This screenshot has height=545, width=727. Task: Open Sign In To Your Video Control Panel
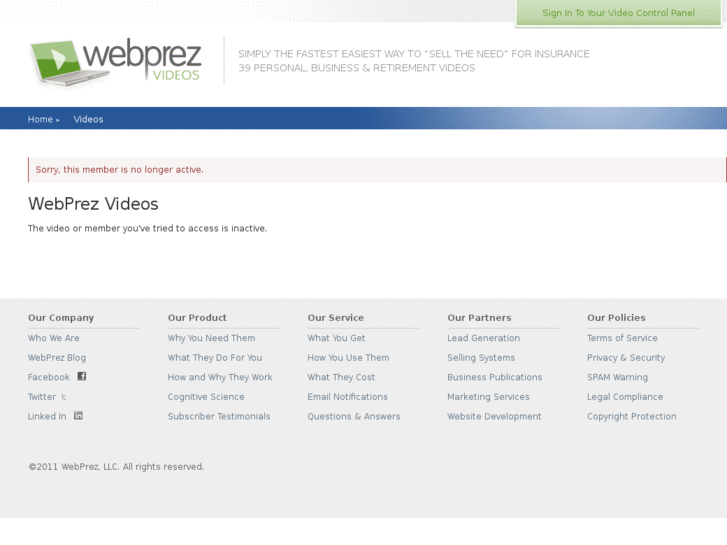[619, 13]
